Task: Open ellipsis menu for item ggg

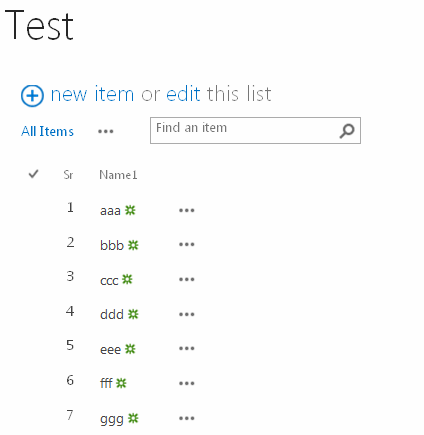Action: [x=187, y=418]
